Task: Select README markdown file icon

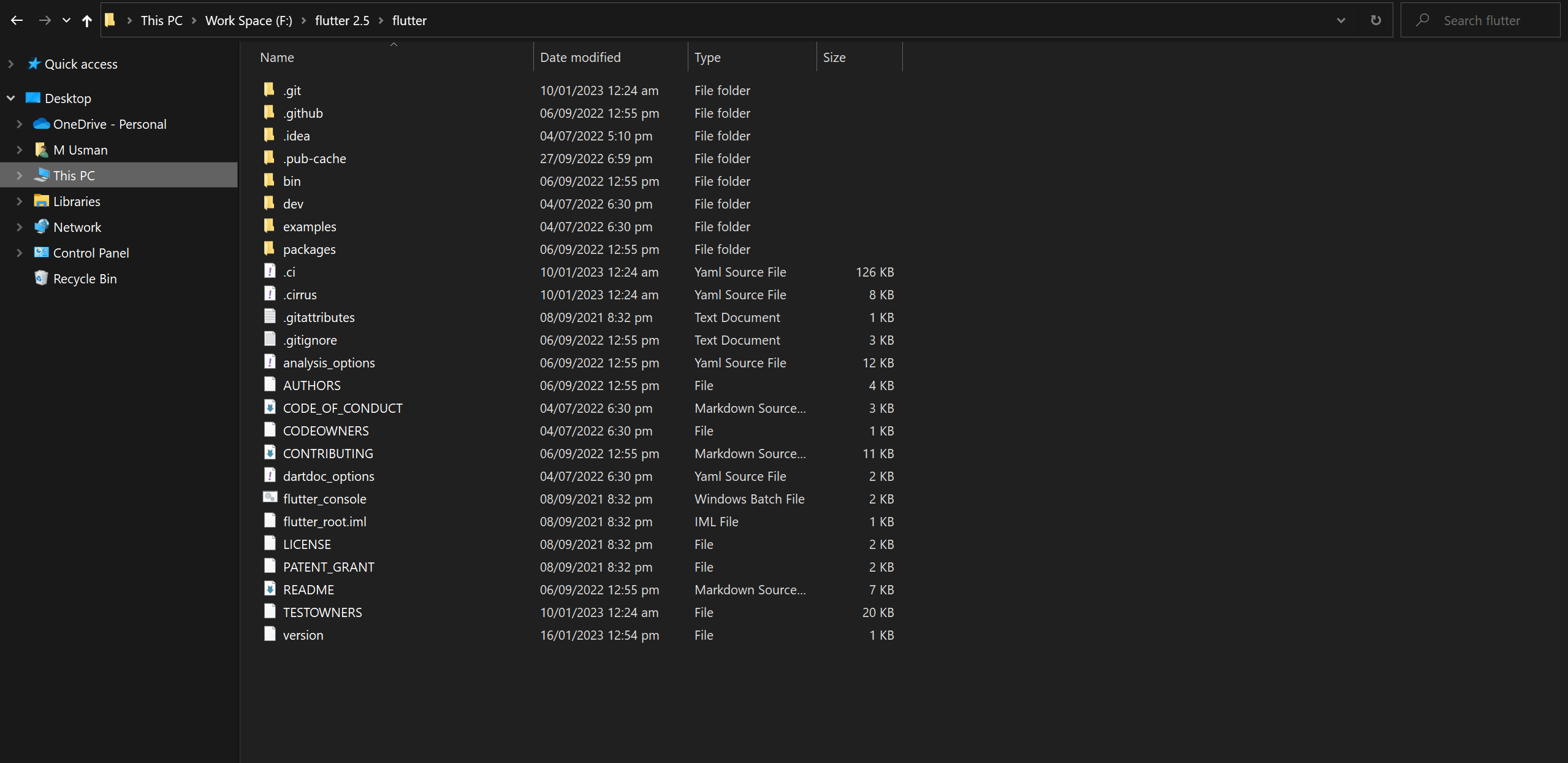Action: 270,589
